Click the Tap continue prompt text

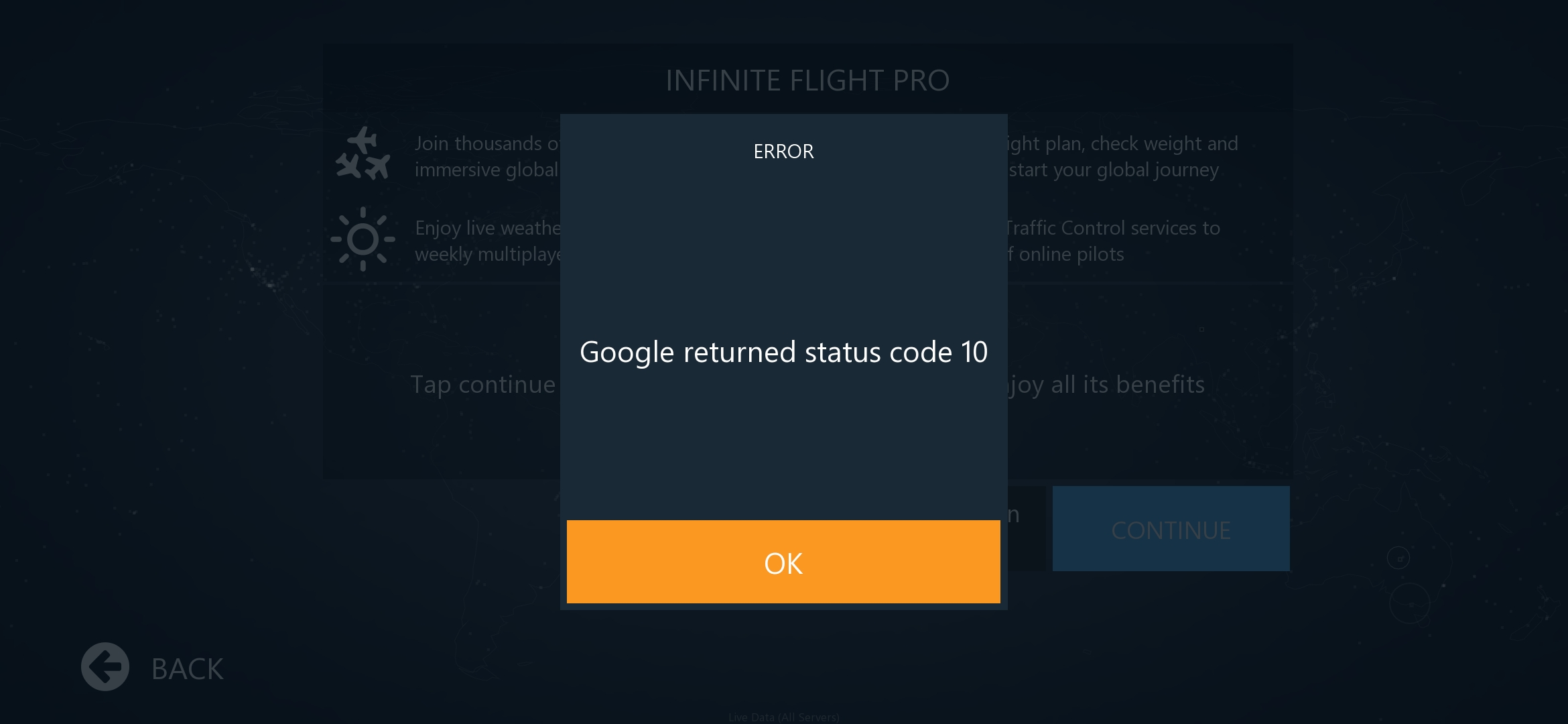pyautogui.click(x=483, y=385)
